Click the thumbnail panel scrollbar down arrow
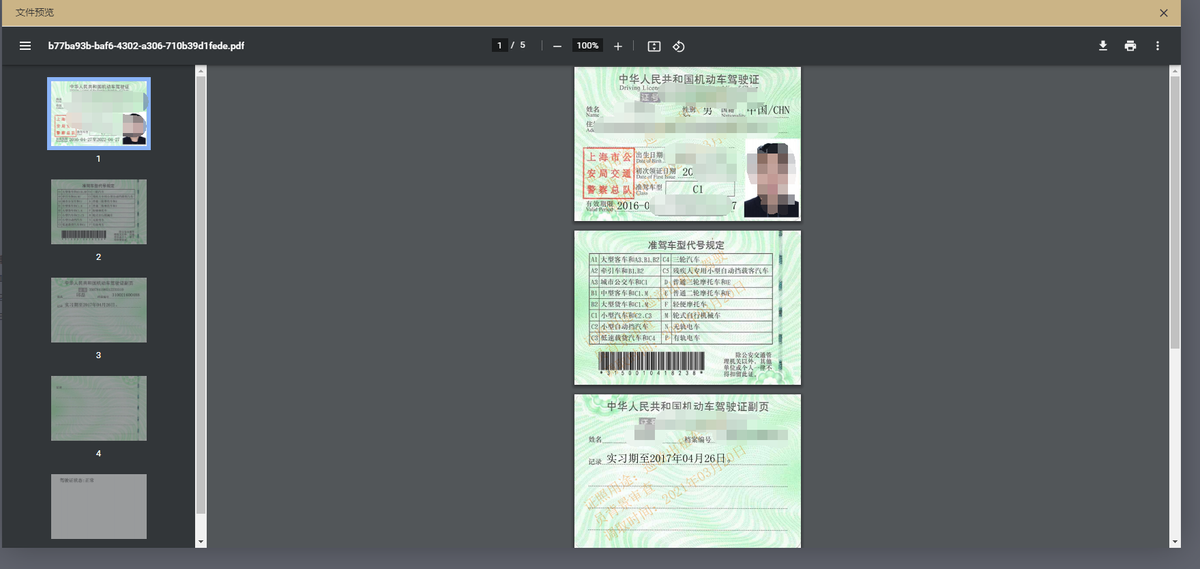1200x569 pixels. 201,542
